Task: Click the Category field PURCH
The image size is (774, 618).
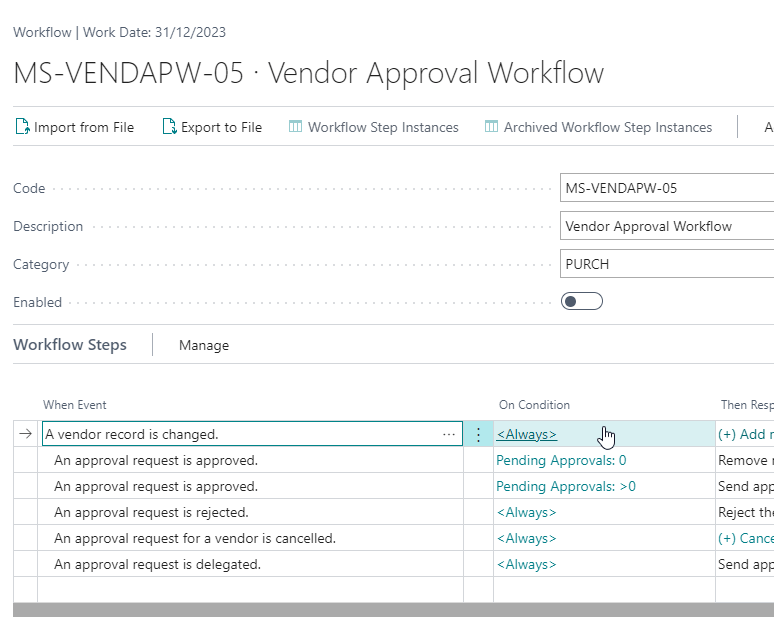Action: (666, 264)
